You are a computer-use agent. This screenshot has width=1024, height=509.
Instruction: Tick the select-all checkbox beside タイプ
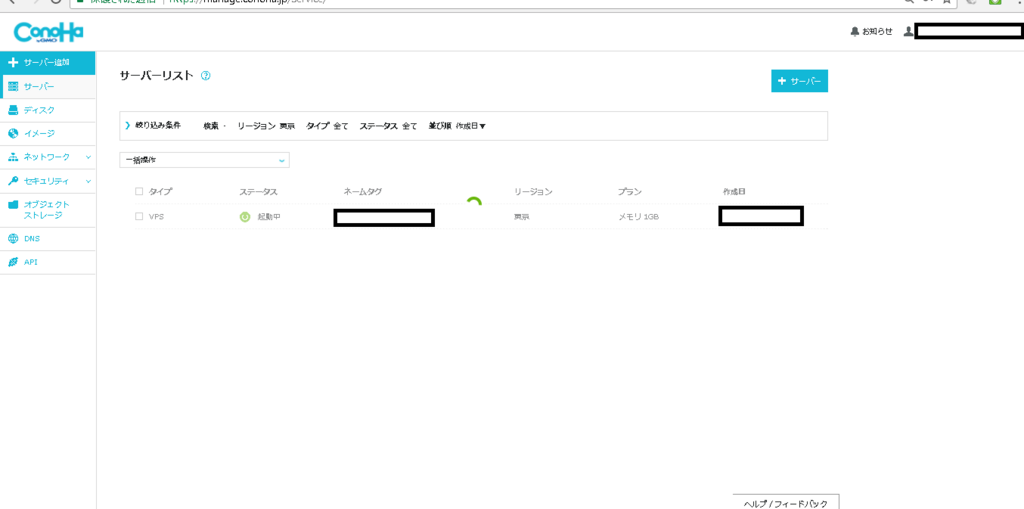pyautogui.click(x=138, y=191)
